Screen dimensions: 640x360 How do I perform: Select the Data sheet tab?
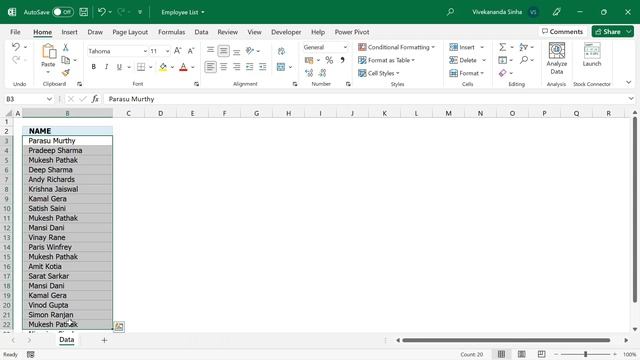coord(67,340)
